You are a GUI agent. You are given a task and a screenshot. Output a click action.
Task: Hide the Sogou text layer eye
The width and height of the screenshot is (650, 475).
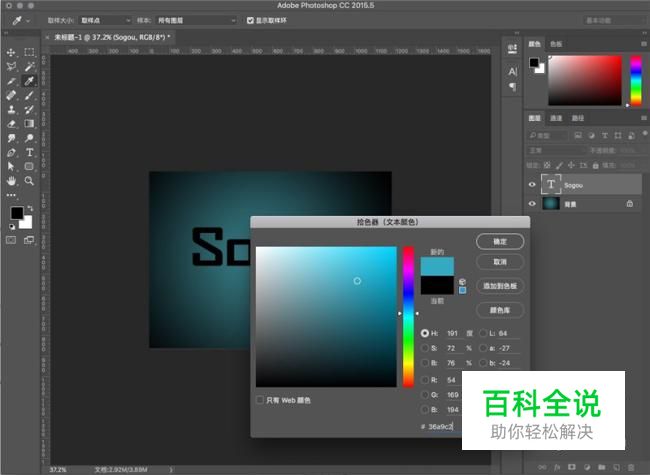532,184
